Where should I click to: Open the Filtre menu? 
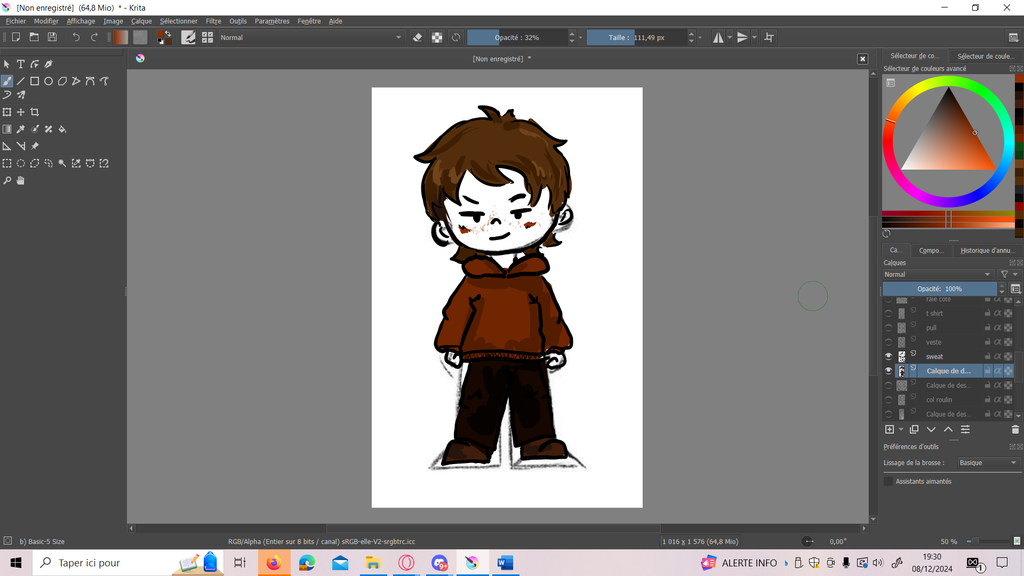click(213, 21)
